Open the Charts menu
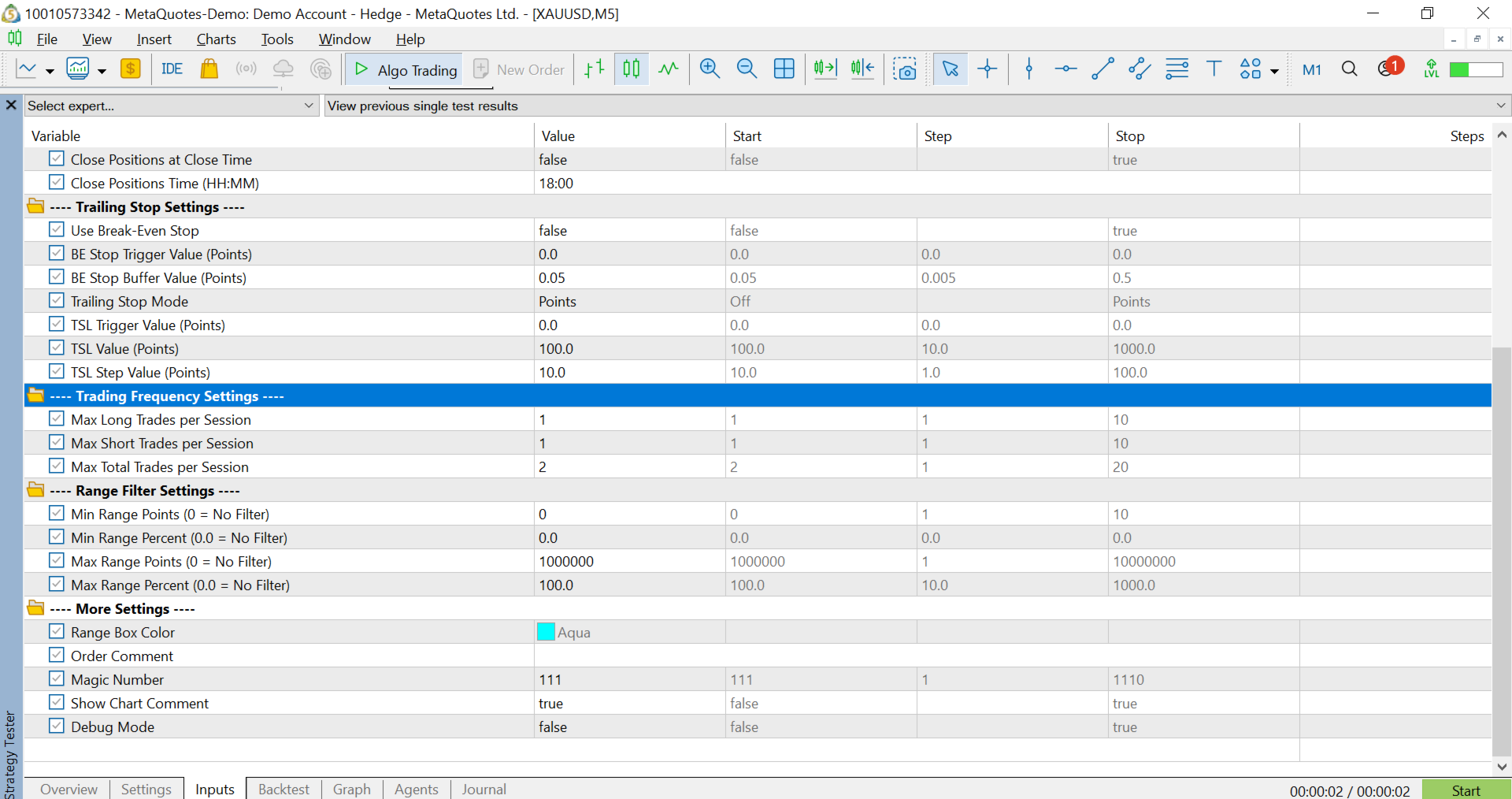1512x799 pixels. [216, 39]
